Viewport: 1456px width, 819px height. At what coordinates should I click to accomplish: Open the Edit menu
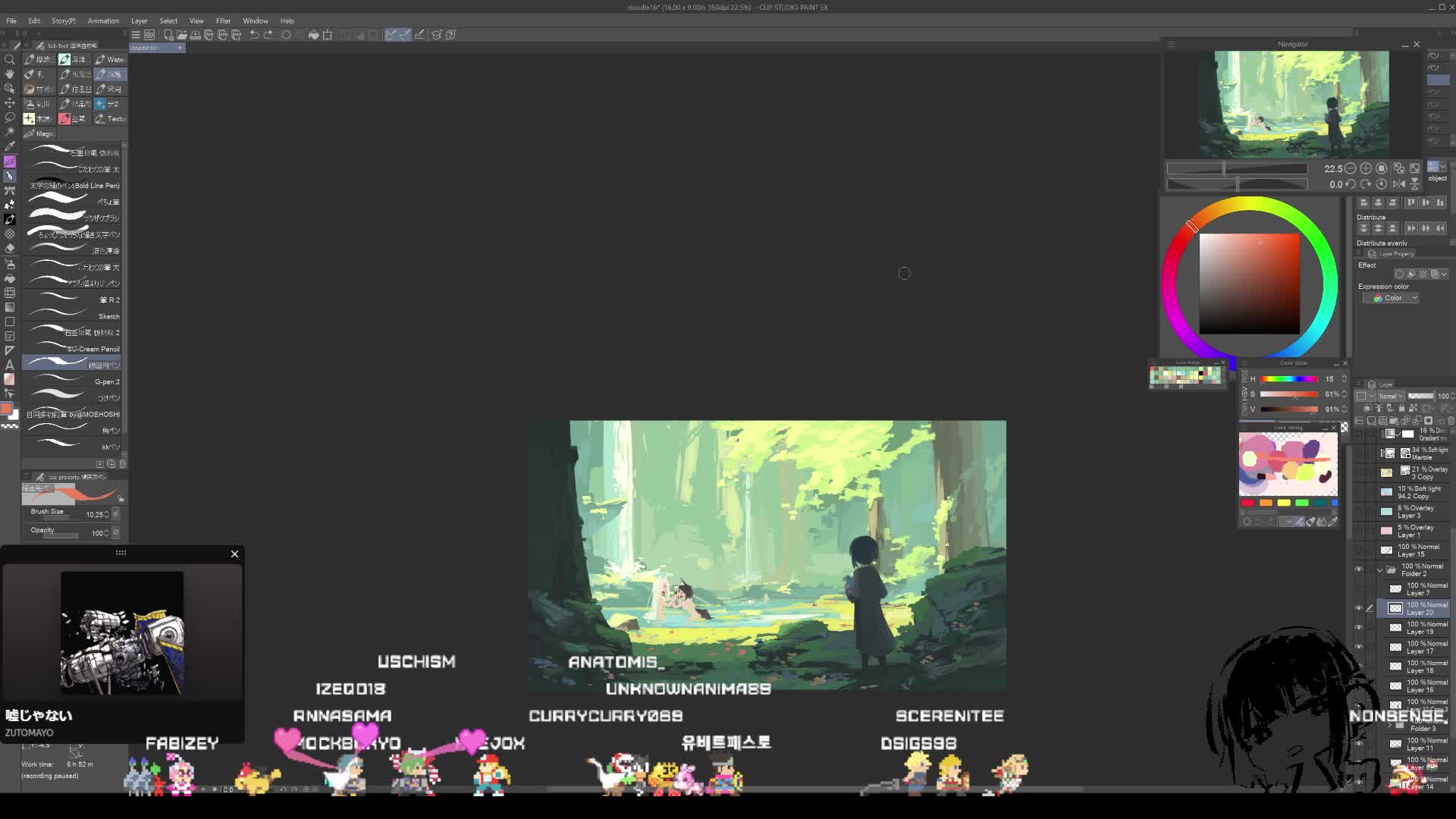pos(34,21)
